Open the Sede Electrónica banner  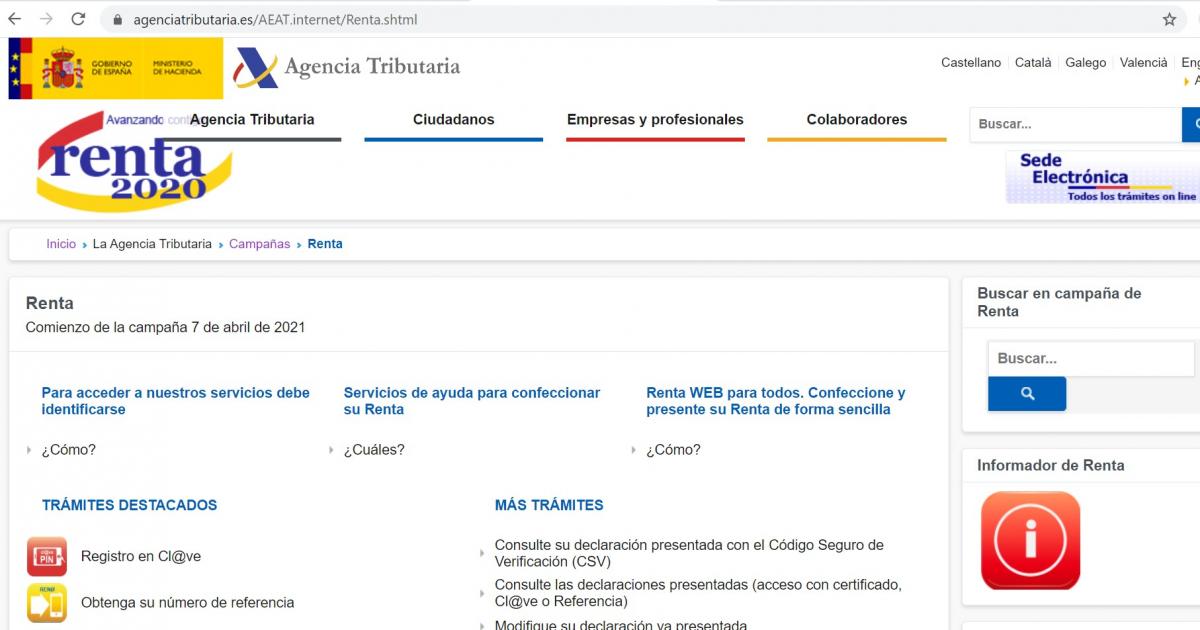pyautogui.click(x=1102, y=177)
